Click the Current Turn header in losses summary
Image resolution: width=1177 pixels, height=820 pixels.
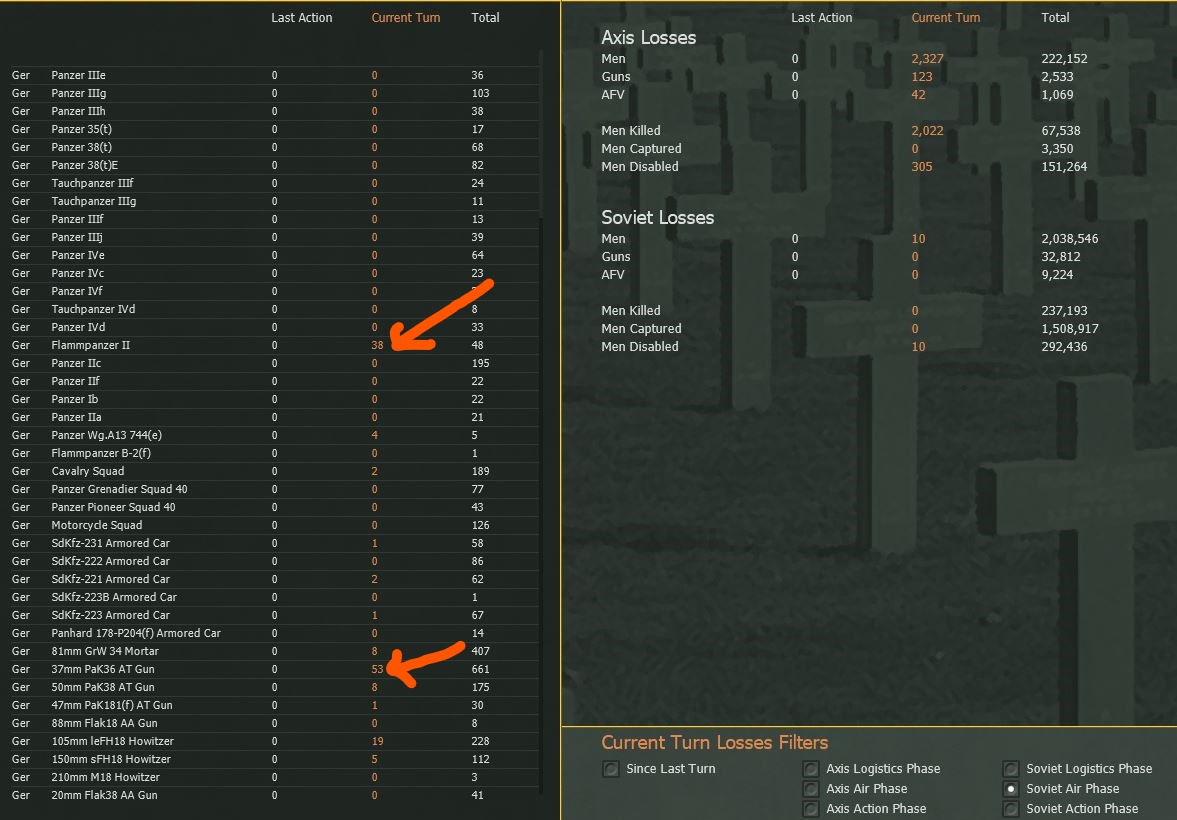[x=946, y=17]
